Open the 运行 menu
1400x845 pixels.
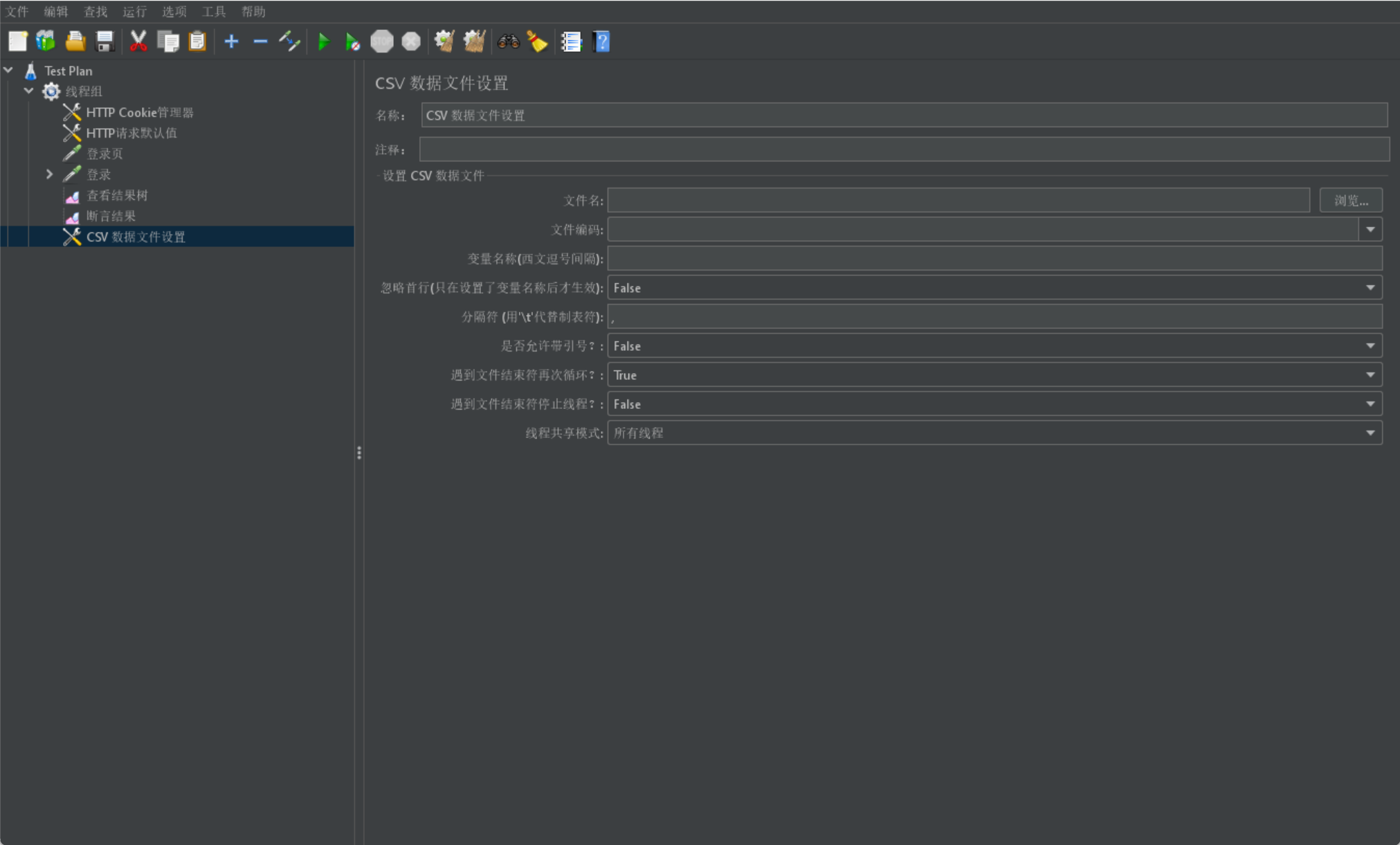(x=134, y=12)
